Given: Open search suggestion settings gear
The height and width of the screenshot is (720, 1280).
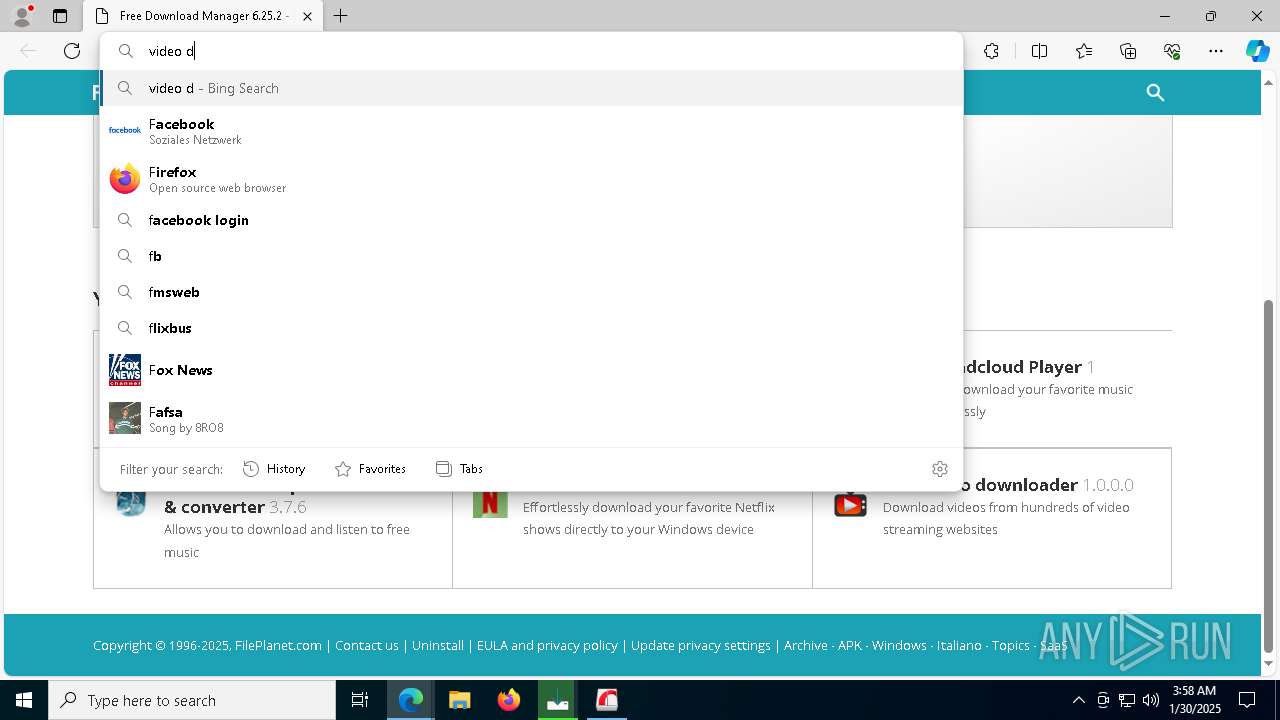Looking at the screenshot, I should 940,469.
